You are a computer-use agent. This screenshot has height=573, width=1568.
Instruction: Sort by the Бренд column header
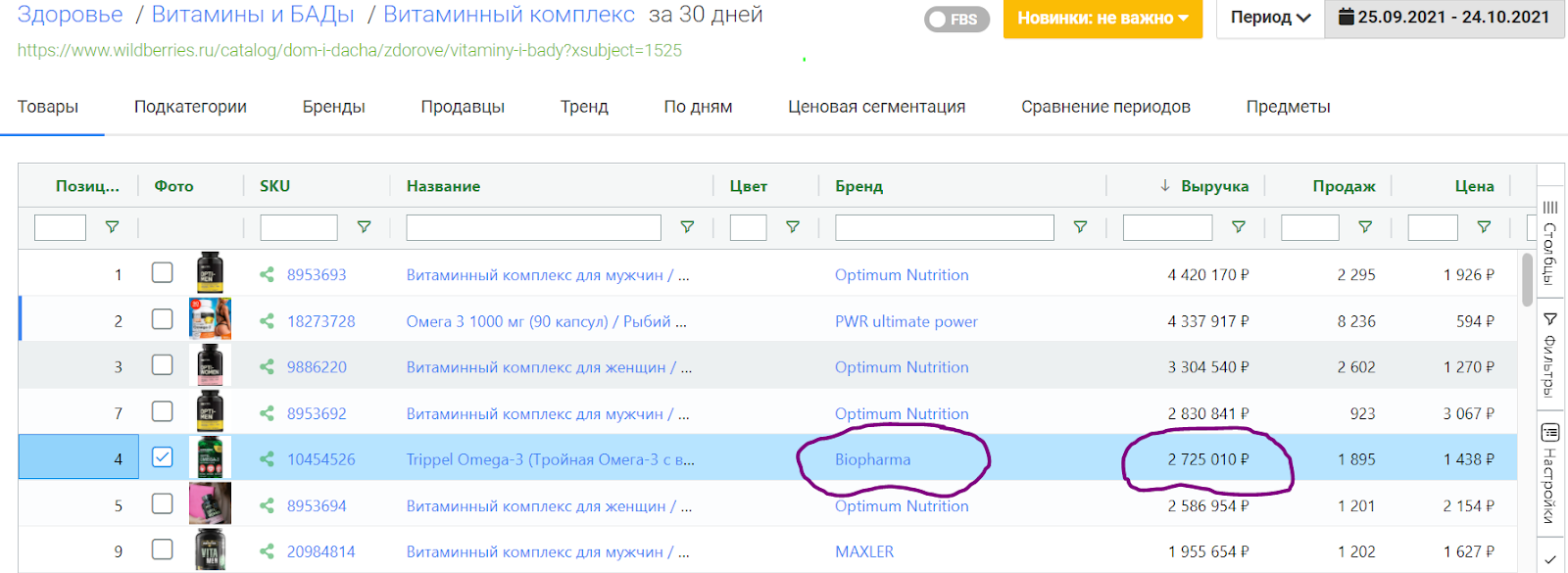(x=858, y=186)
